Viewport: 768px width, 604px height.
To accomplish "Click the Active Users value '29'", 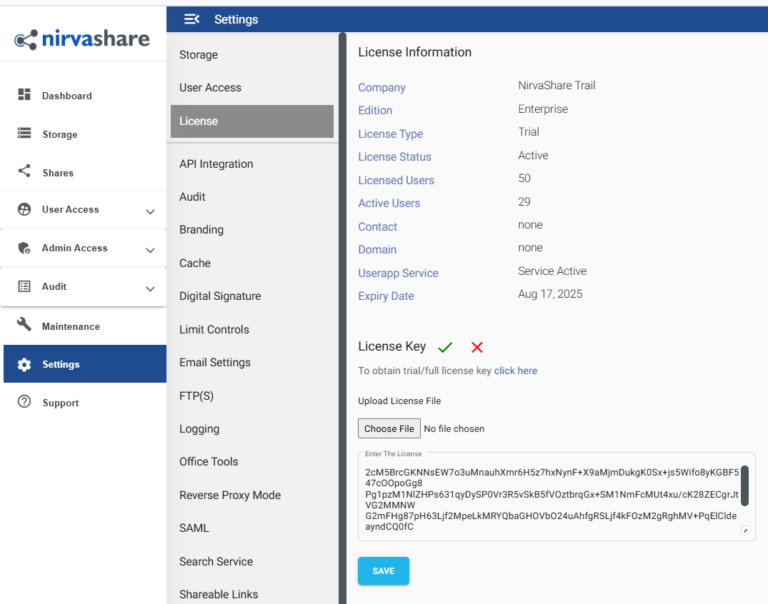I will click(x=525, y=202).
